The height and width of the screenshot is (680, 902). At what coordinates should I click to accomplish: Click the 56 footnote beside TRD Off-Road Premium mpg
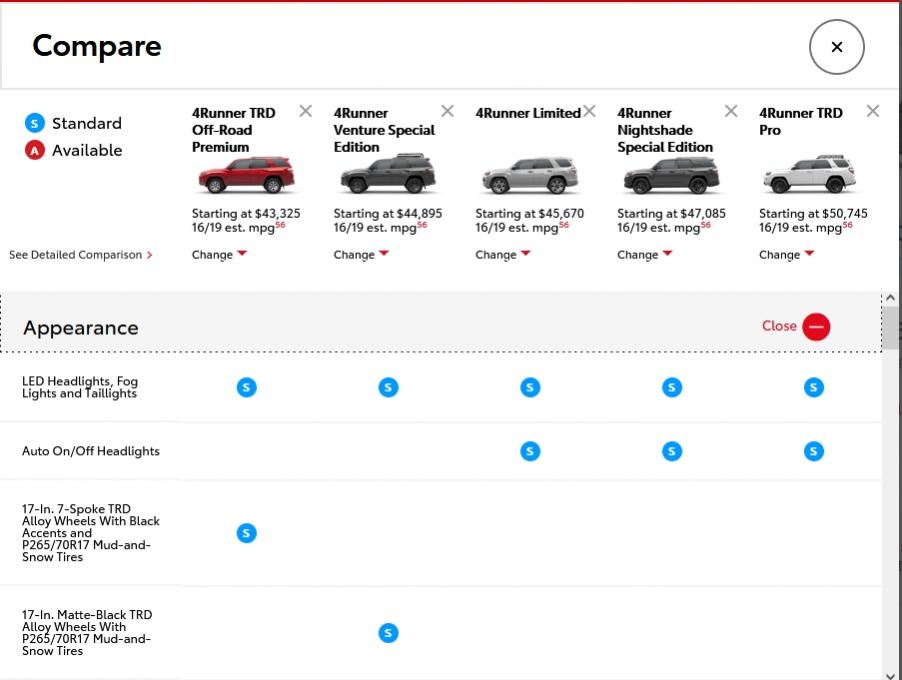(280, 225)
